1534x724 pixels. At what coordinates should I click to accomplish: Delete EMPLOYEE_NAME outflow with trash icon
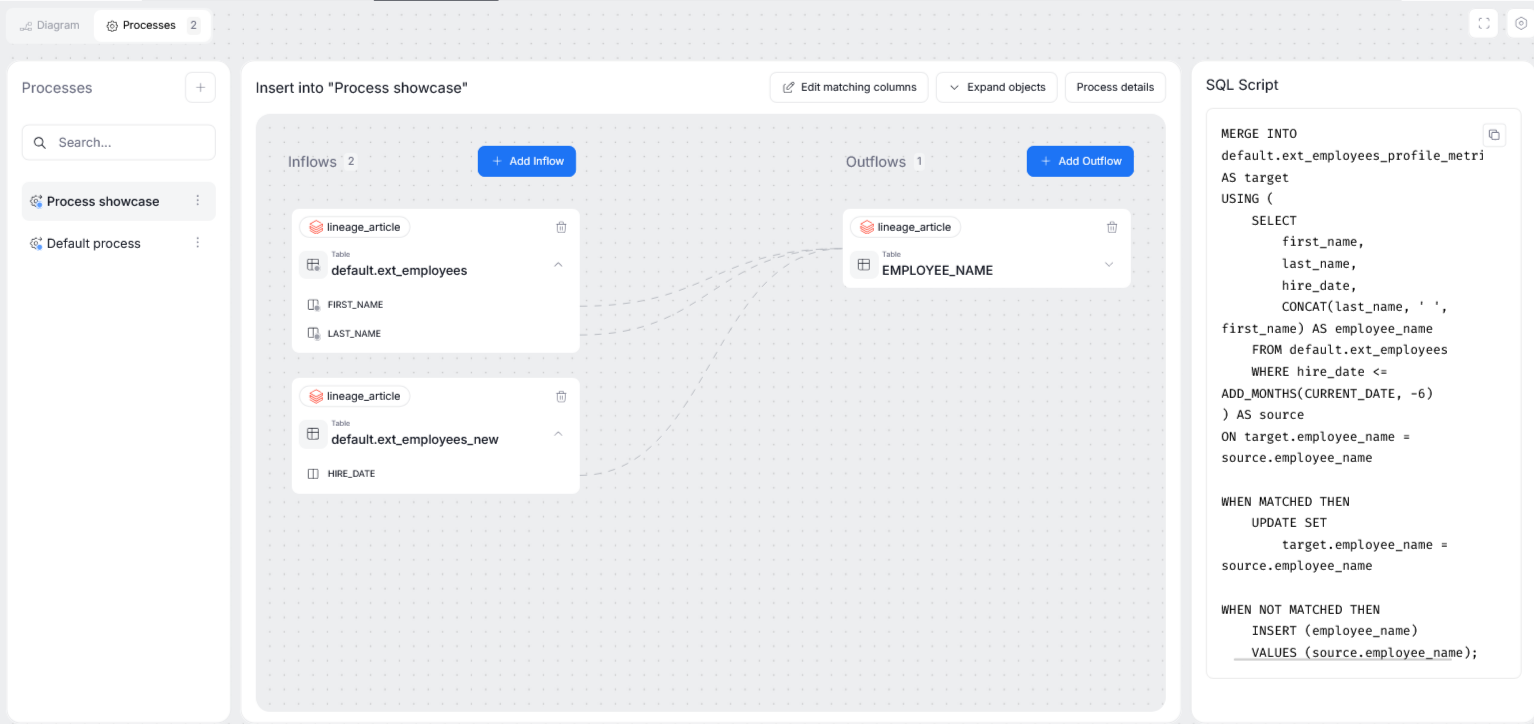(1112, 227)
